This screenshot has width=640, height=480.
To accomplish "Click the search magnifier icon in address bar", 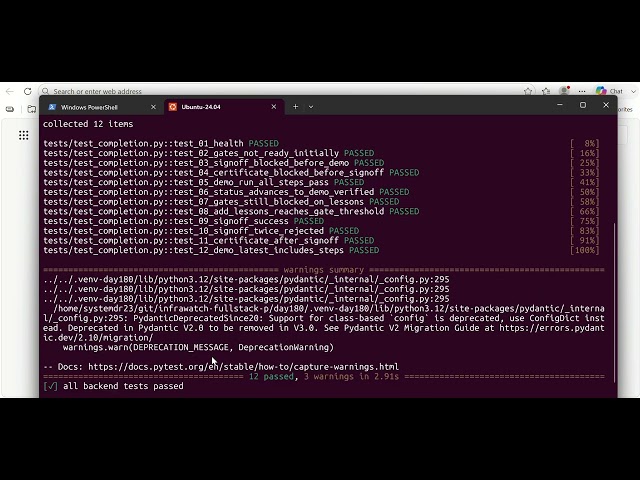I will pyautogui.click(x=46, y=91).
